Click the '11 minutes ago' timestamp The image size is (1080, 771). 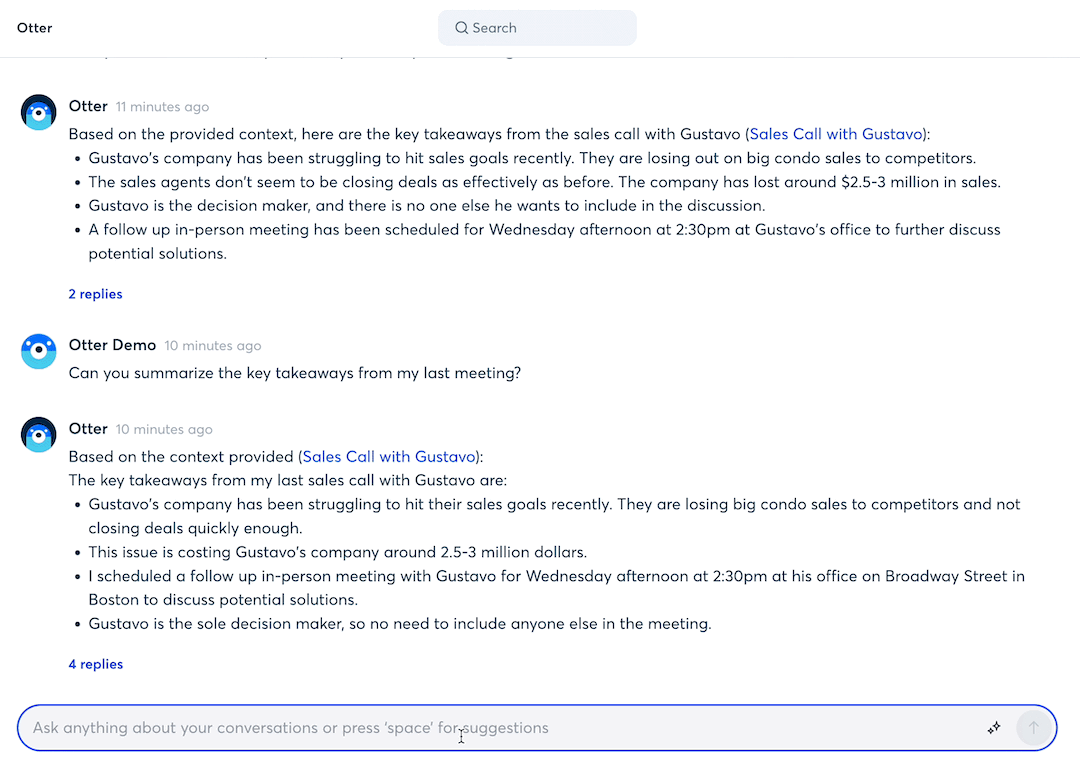click(x=162, y=107)
